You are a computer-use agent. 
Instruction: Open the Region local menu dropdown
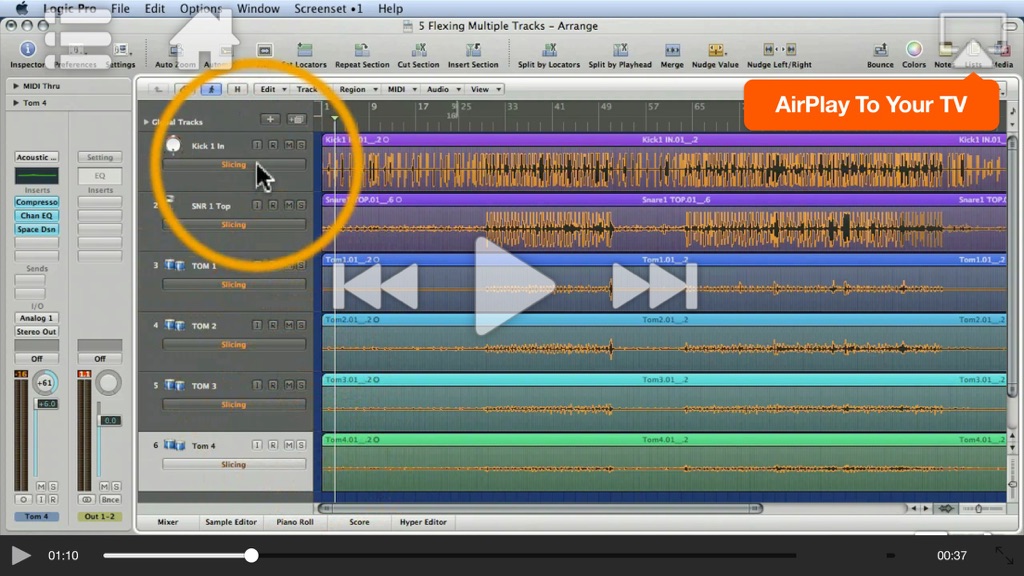point(359,89)
